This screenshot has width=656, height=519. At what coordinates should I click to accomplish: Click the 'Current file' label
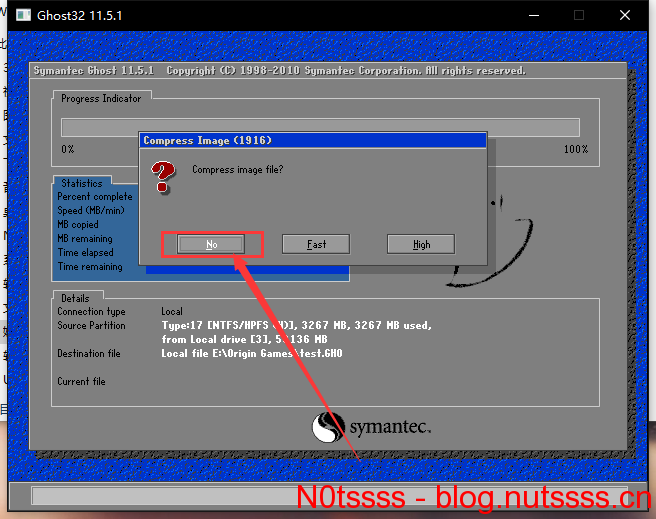(81, 381)
